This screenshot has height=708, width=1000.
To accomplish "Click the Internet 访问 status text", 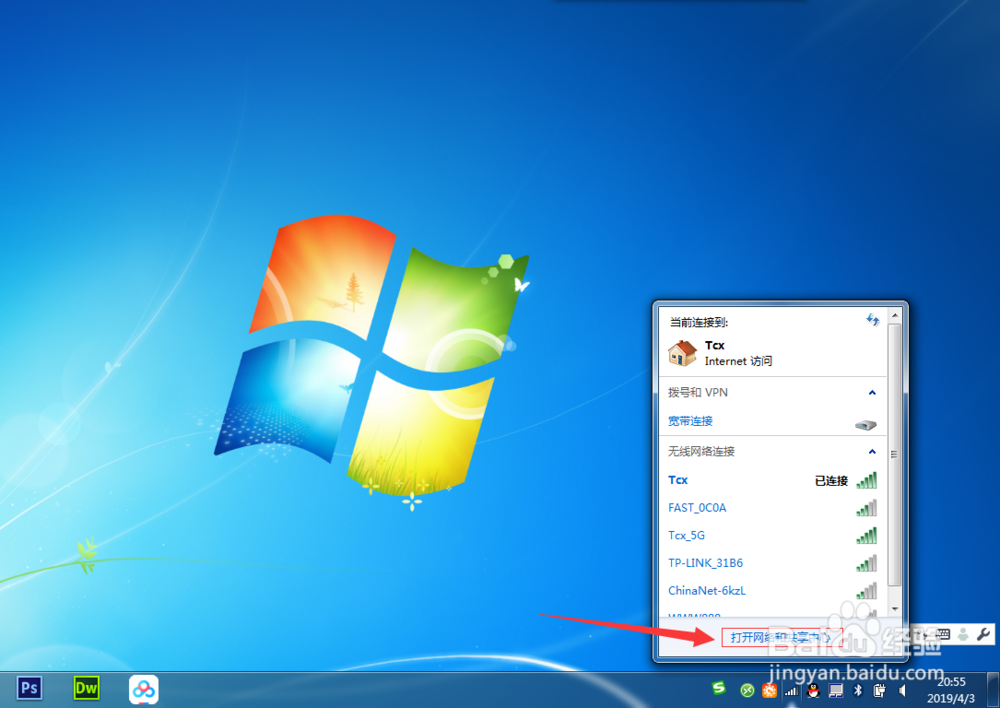I will click(x=738, y=361).
